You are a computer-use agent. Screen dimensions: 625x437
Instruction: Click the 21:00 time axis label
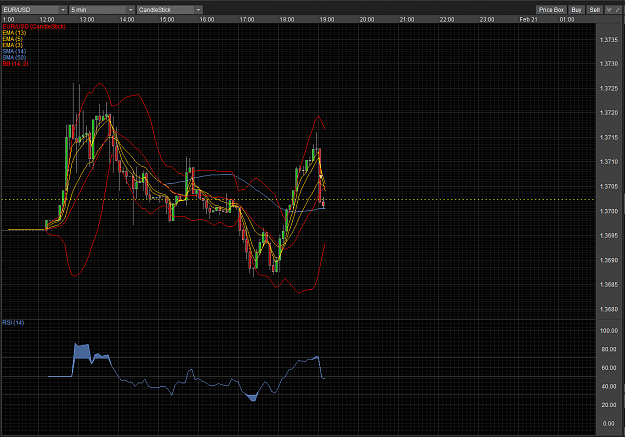click(x=407, y=19)
